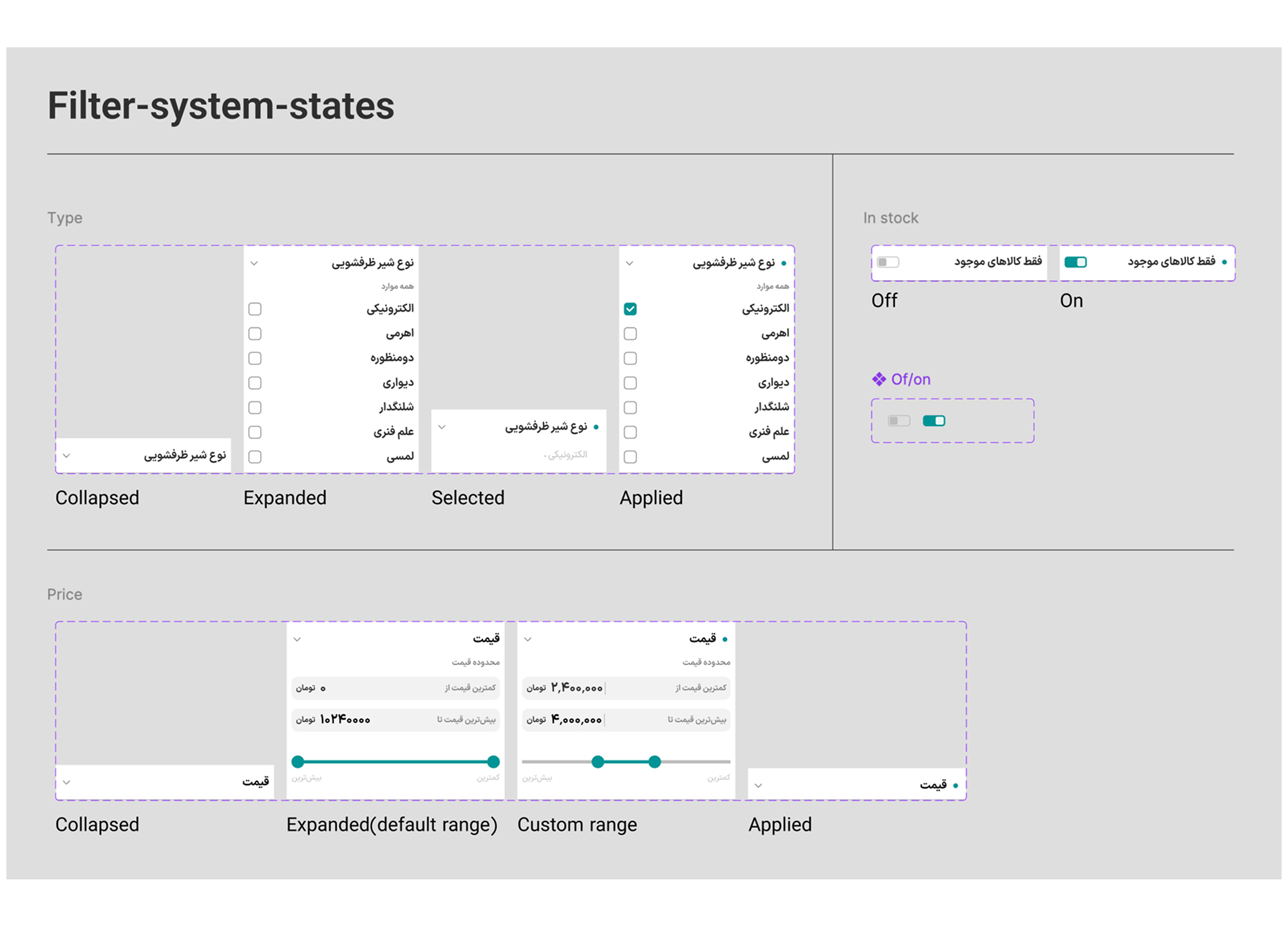Click the minimum price field showing 2,400,000

pyautogui.click(x=626, y=688)
